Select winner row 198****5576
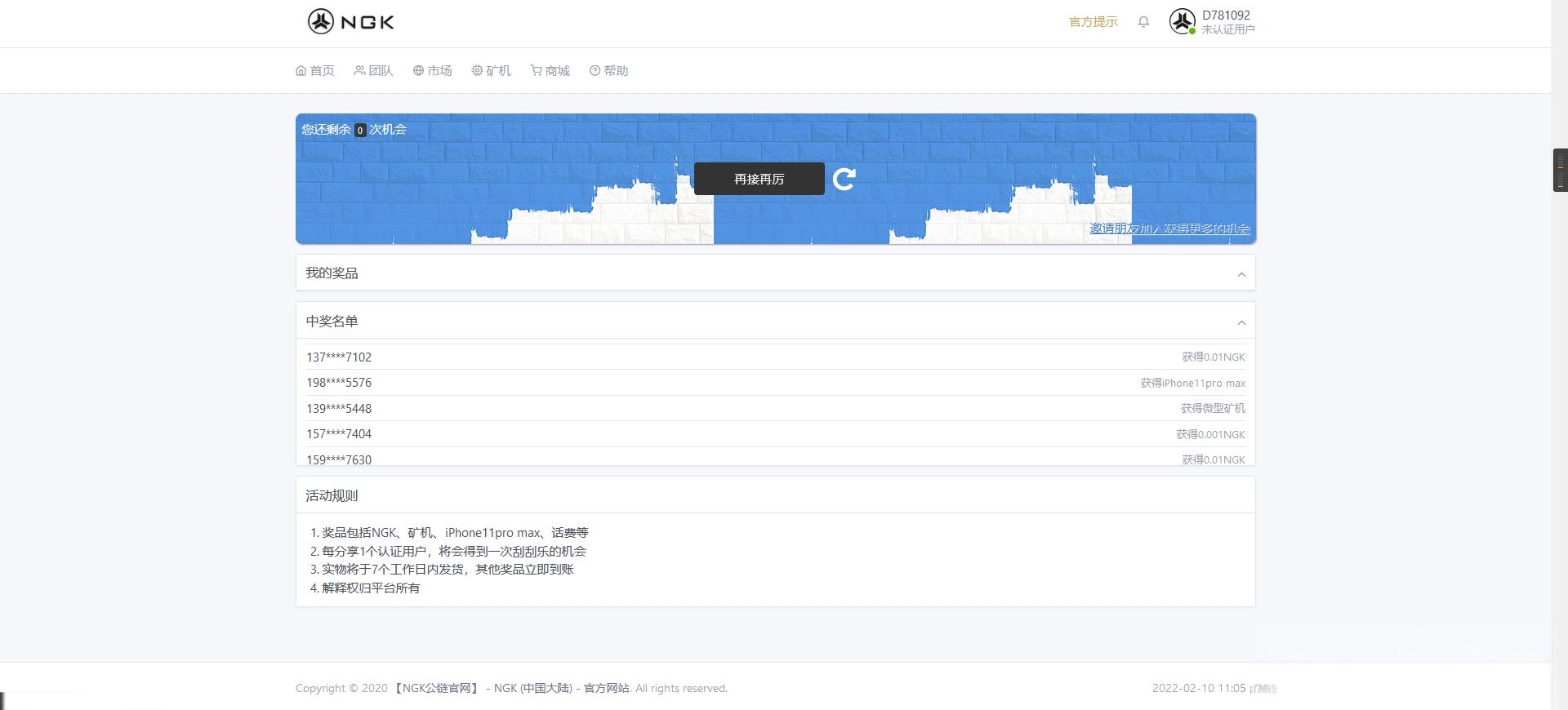This screenshot has width=1568, height=710. tap(776, 383)
